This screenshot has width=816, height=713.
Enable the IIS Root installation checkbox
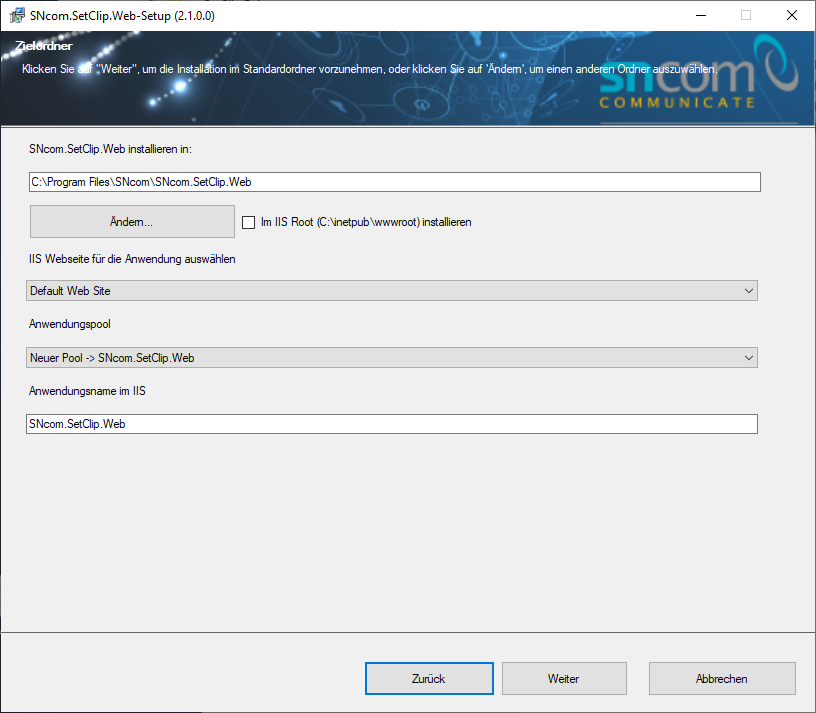248,222
